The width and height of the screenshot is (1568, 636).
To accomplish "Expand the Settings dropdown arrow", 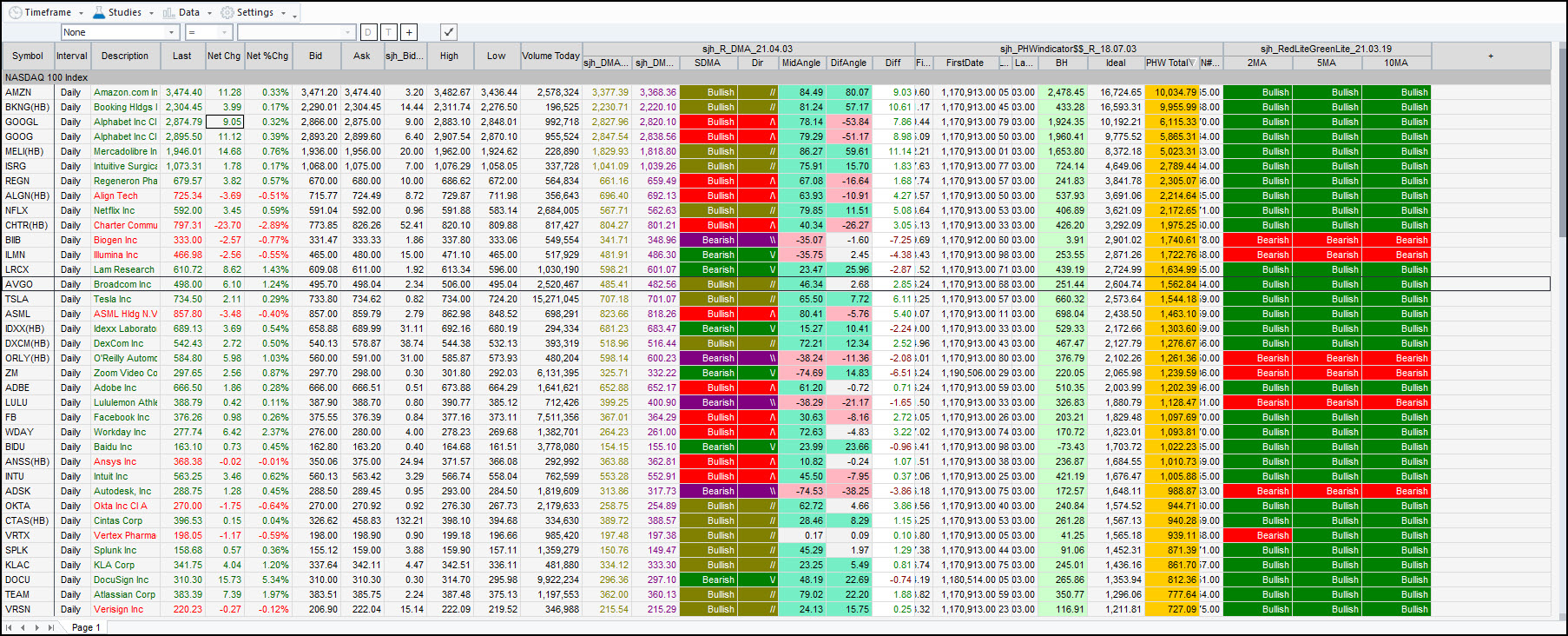I will [283, 13].
